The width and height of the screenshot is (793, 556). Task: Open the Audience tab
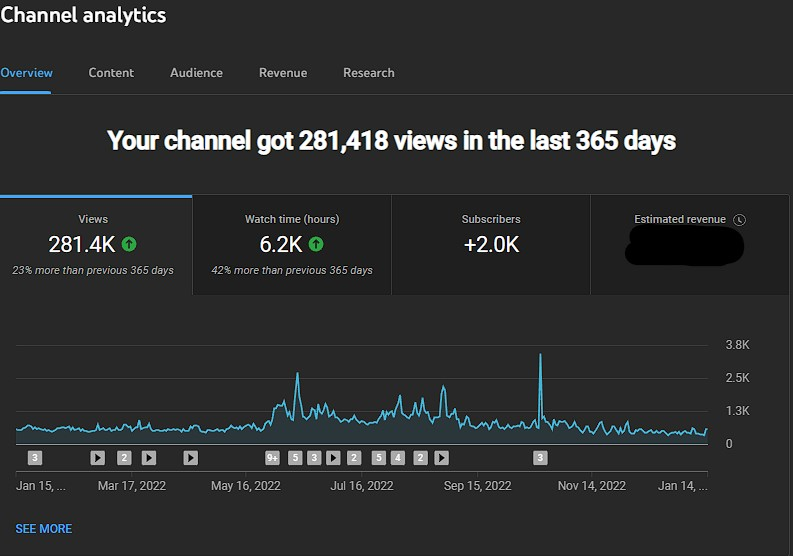point(196,73)
